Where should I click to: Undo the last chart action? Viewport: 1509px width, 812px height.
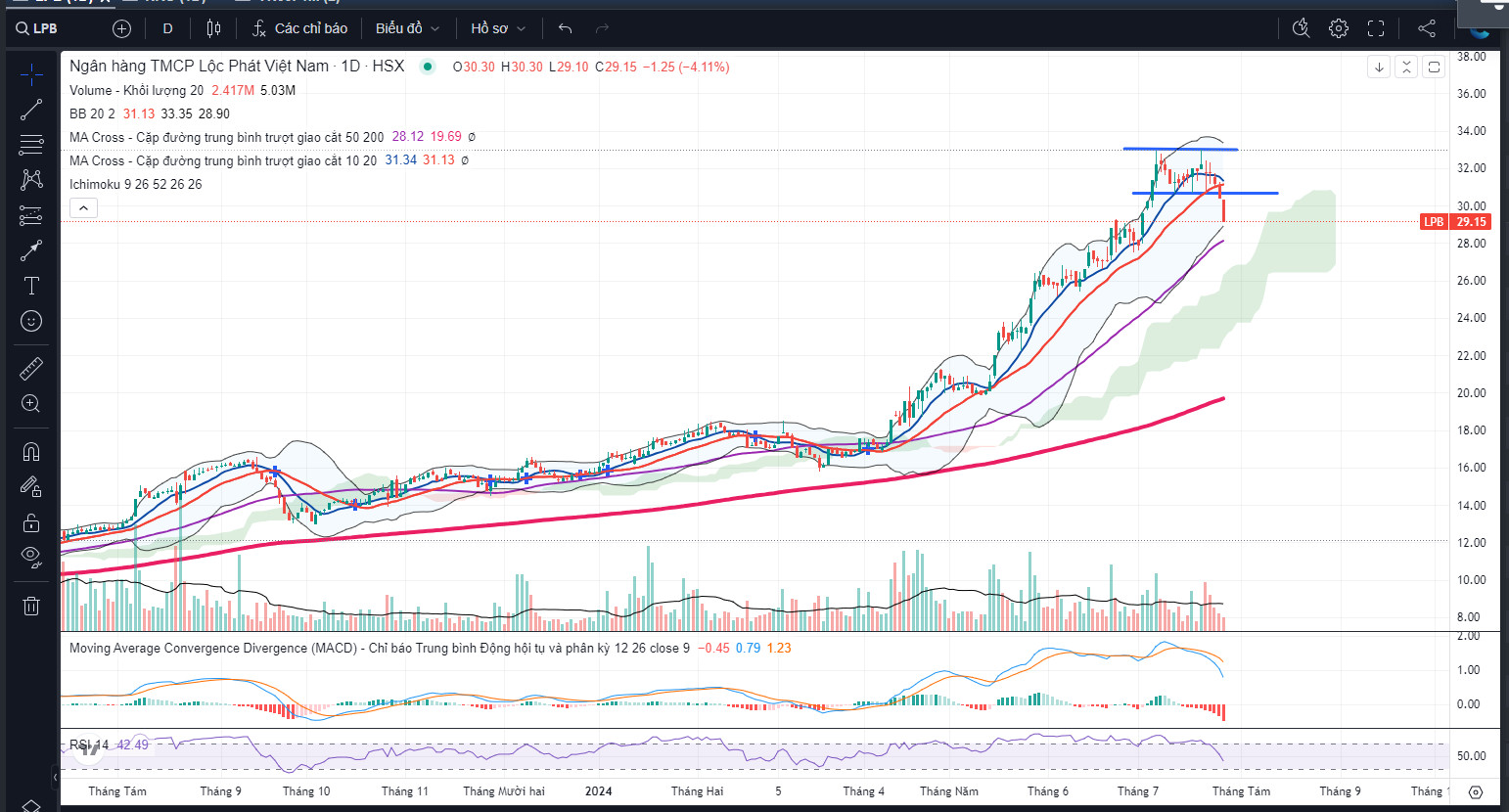click(x=565, y=28)
